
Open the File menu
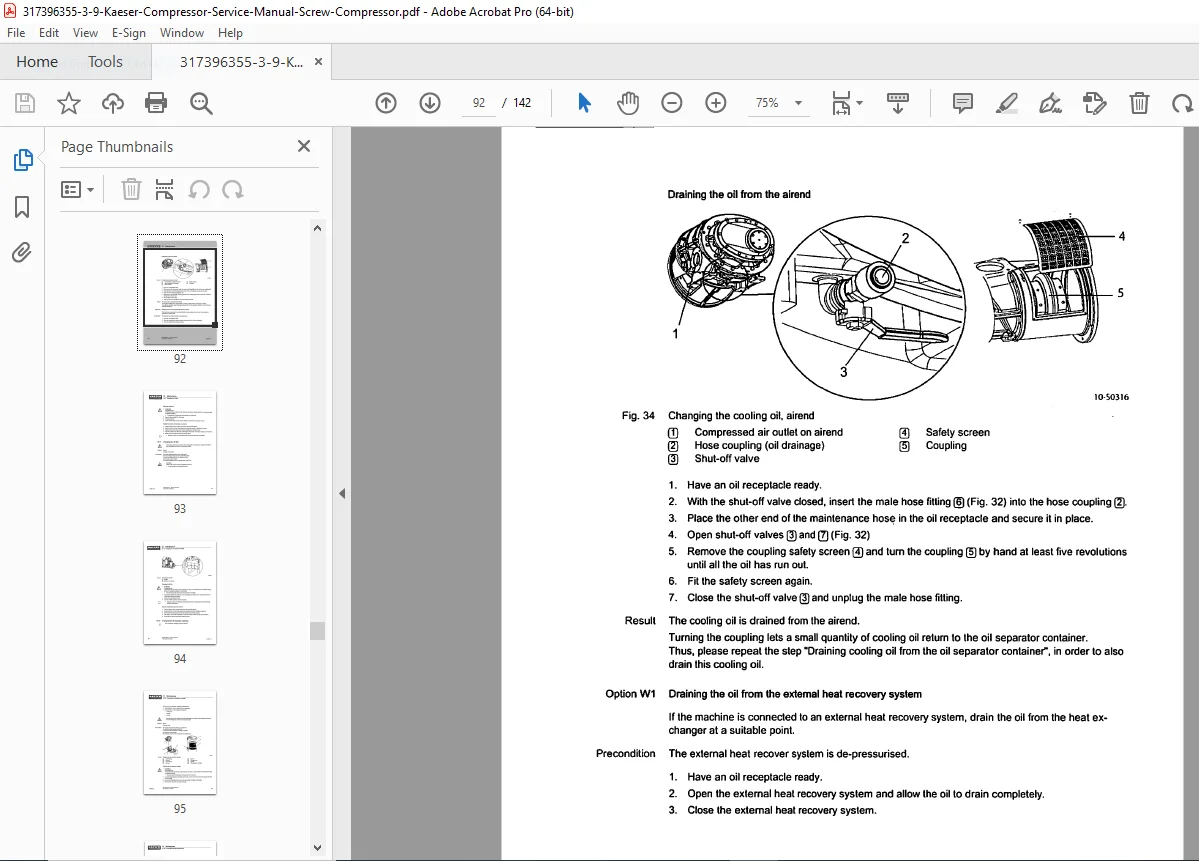[16, 33]
